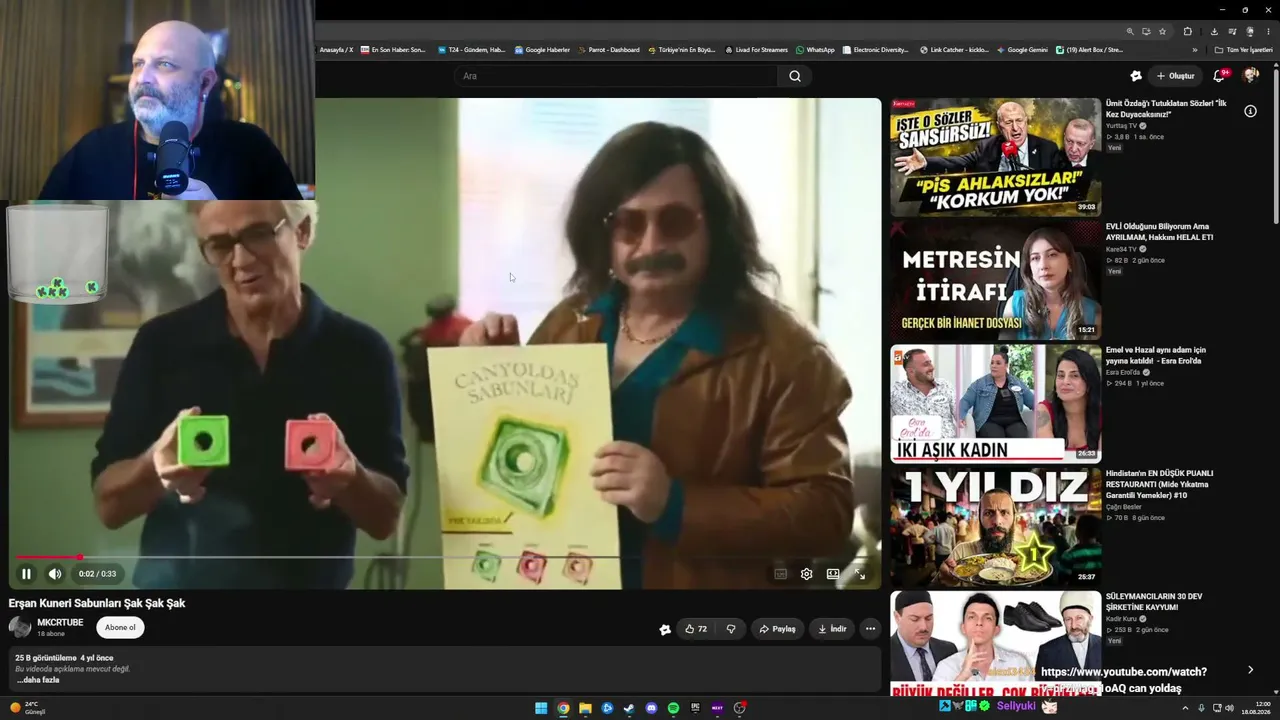Click the 'Oluştur' create button
1280x720 pixels.
(1175, 76)
